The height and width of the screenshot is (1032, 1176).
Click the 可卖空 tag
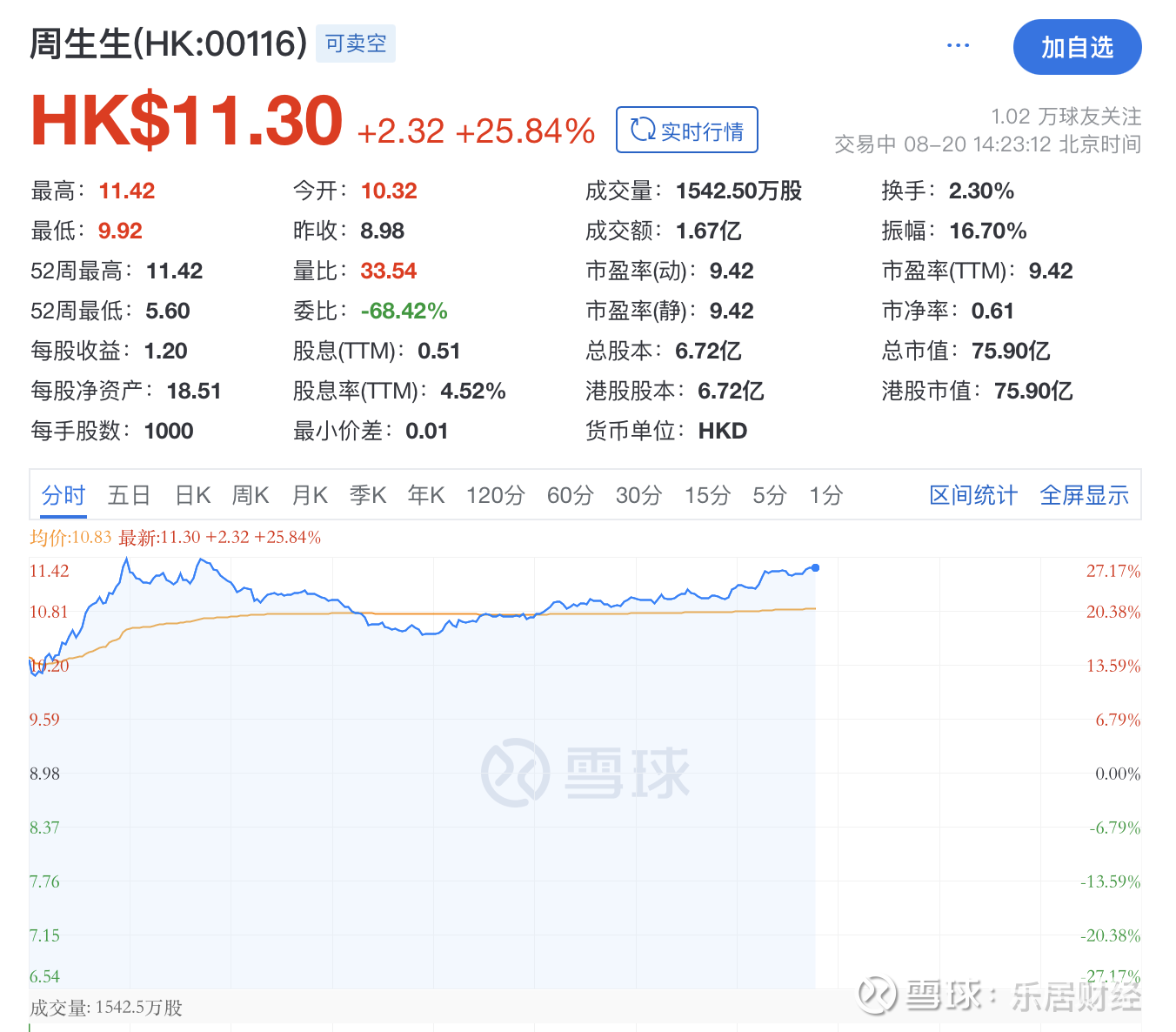[356, 44]
